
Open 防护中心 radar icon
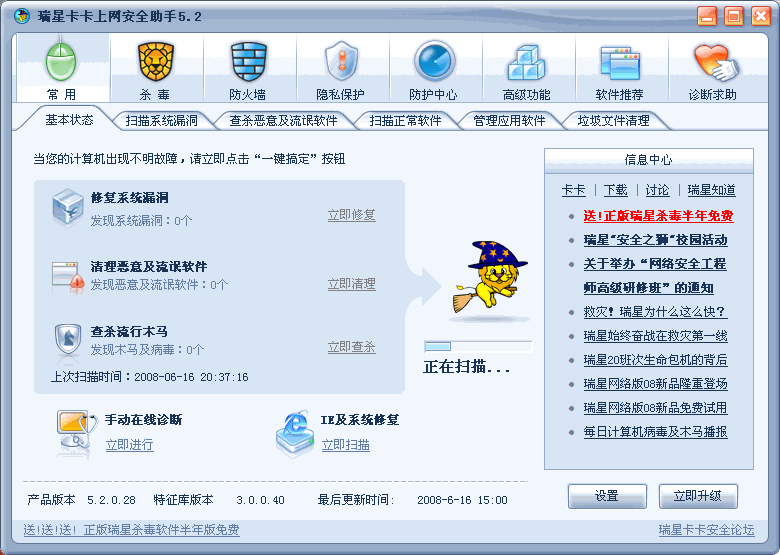[434, 62]
